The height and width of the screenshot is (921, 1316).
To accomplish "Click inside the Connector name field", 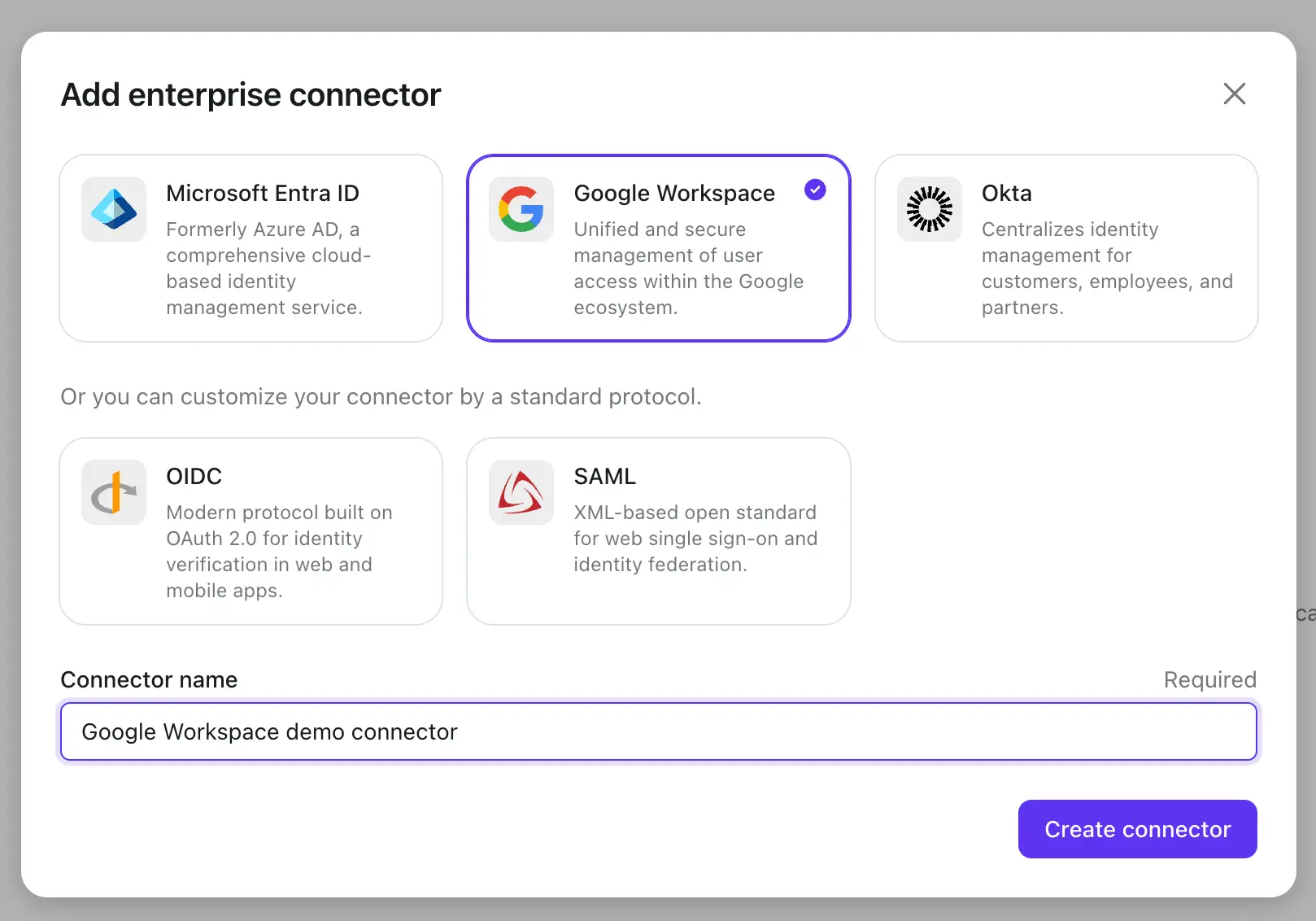I will pos(658,731).
